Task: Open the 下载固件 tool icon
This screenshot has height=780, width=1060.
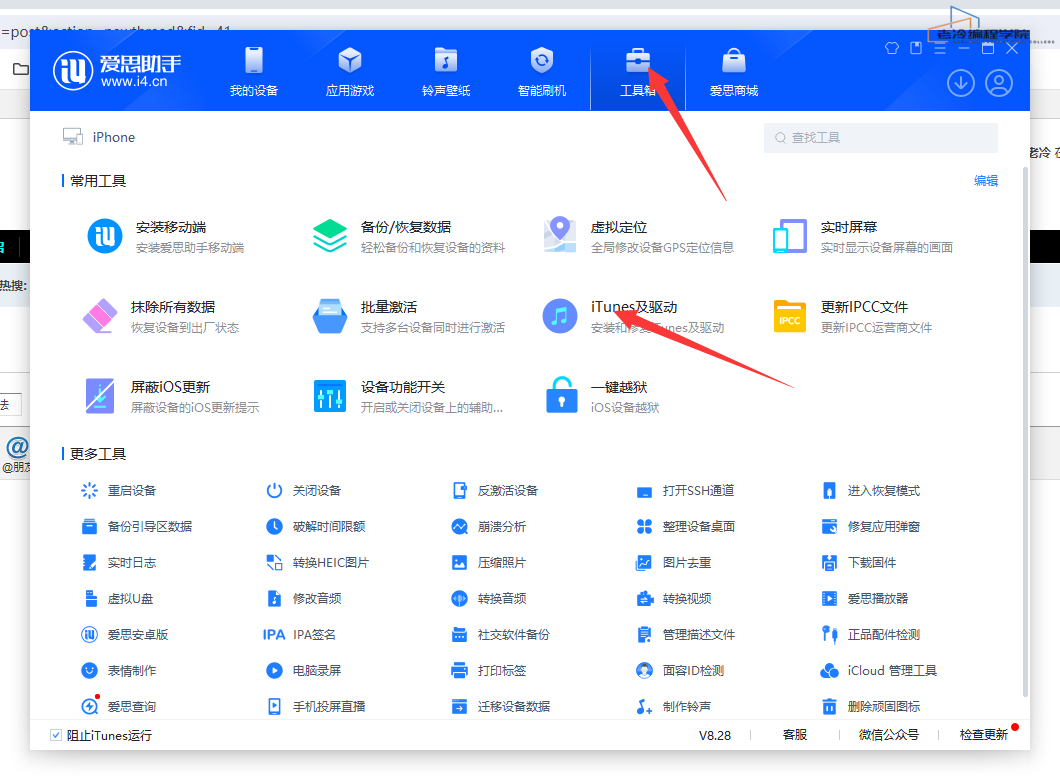Action: (829, 562)
